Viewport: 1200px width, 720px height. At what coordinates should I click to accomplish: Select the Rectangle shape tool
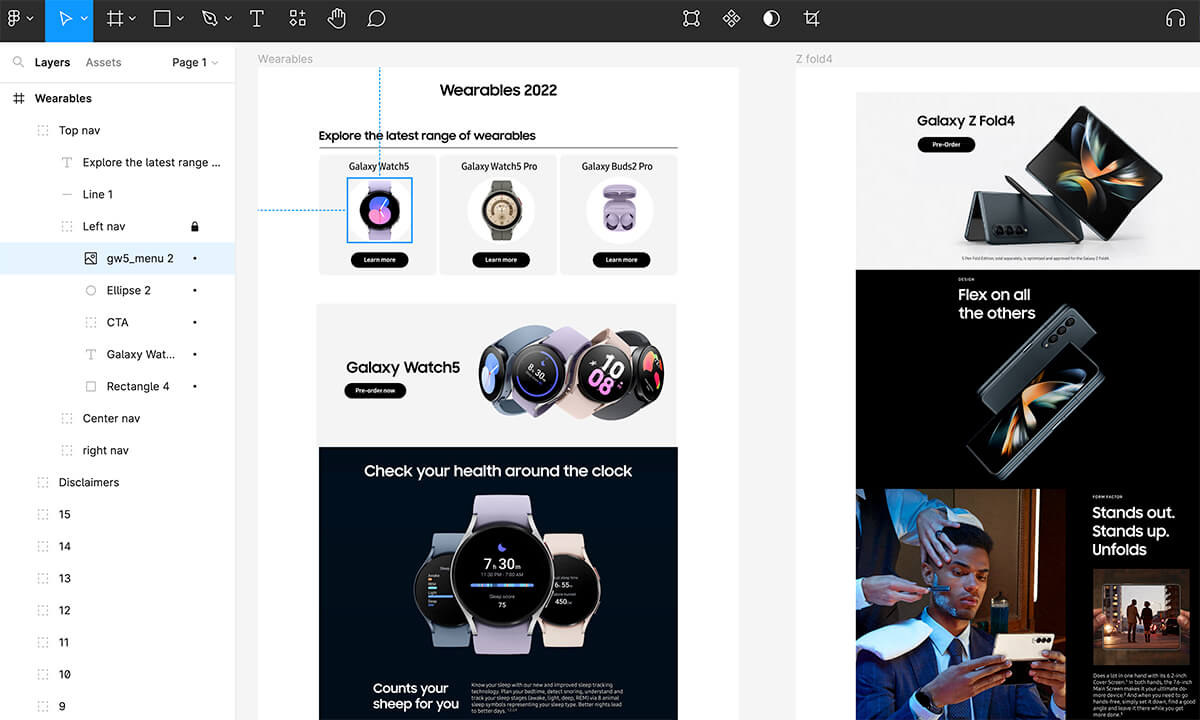162,18
